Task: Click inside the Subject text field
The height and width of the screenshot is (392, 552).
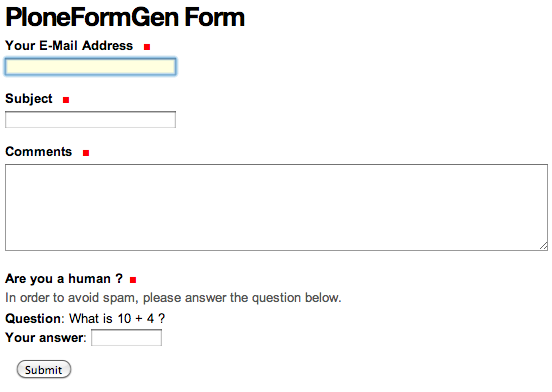Action: point(90,120)
